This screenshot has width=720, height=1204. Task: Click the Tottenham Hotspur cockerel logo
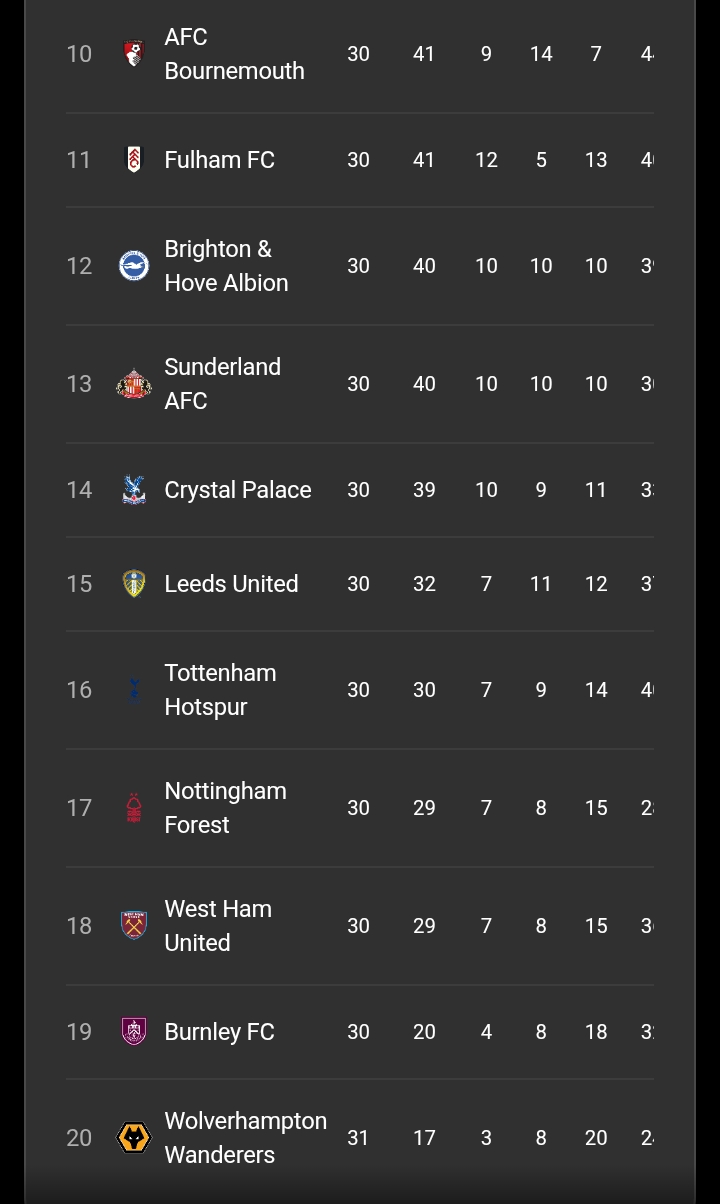coord(133,690)
